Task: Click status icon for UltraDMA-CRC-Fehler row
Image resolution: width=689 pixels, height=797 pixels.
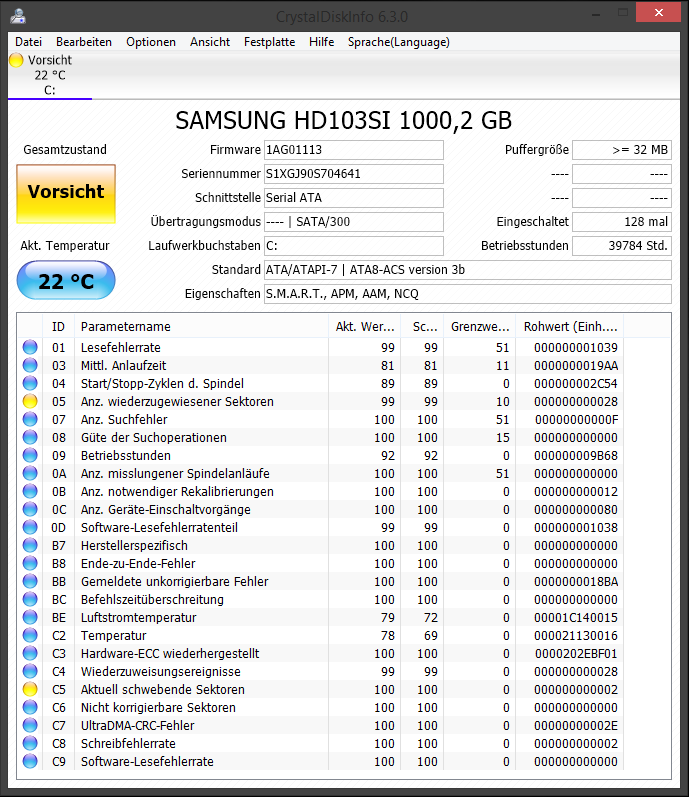Action: click(x=30, y=725)
